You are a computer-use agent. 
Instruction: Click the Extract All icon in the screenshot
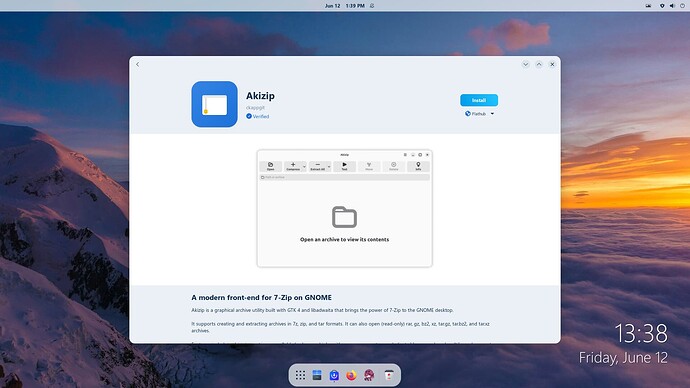tap(317, 165)
